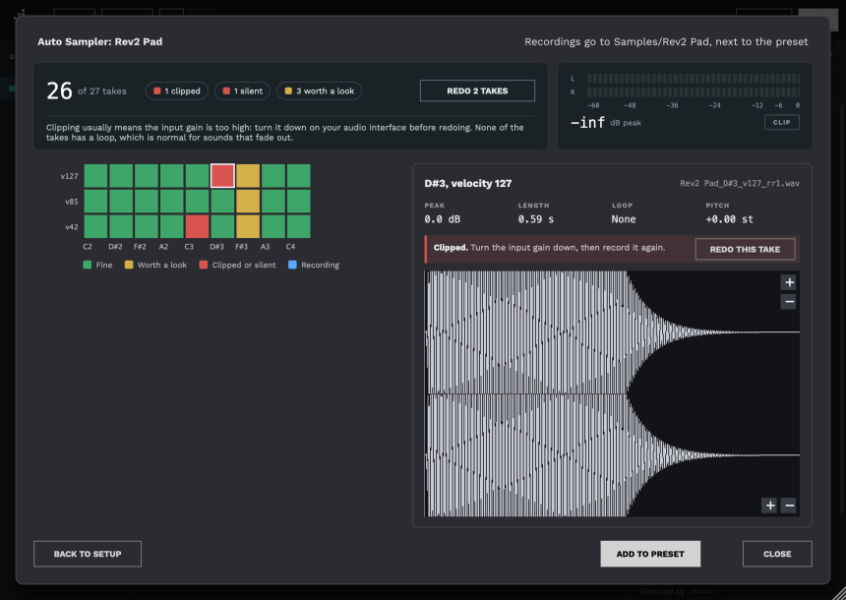Select the green C4 v127 take cell
Viewport: 846px width, 600px height.
(298, 176)
